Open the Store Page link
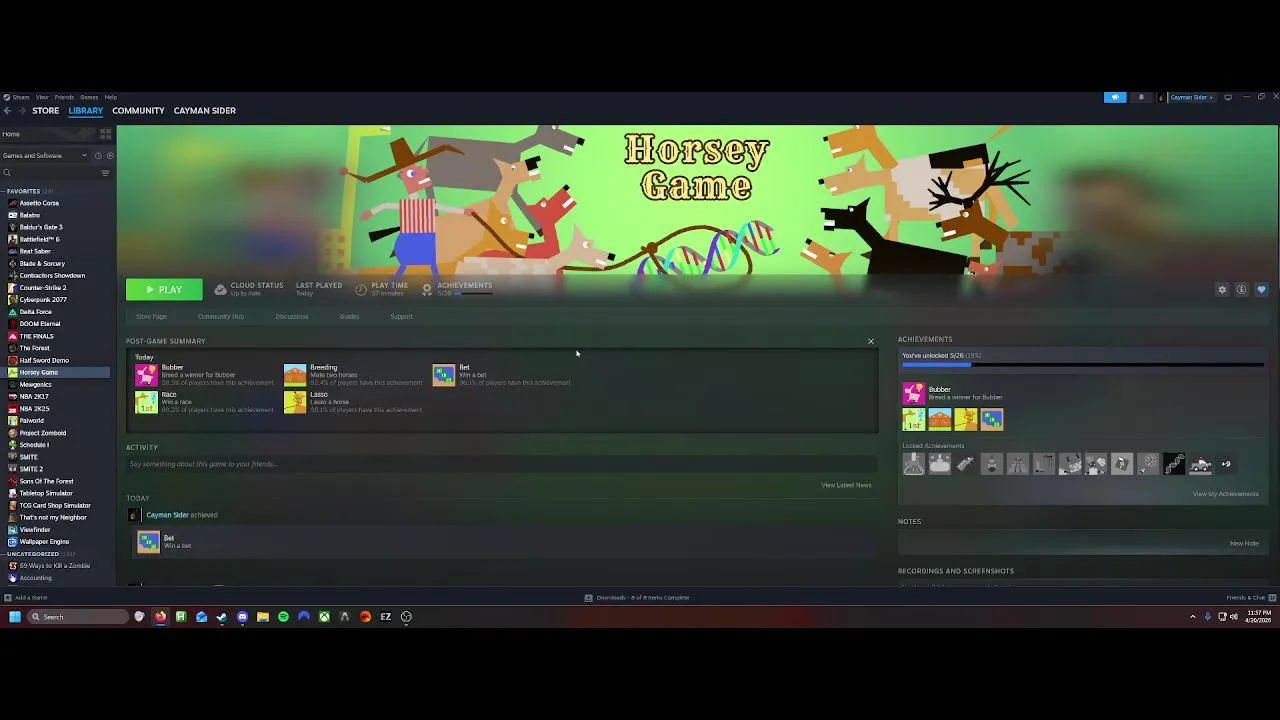Viewport: 1280px width, 720px height. click(x=151, y=317)
